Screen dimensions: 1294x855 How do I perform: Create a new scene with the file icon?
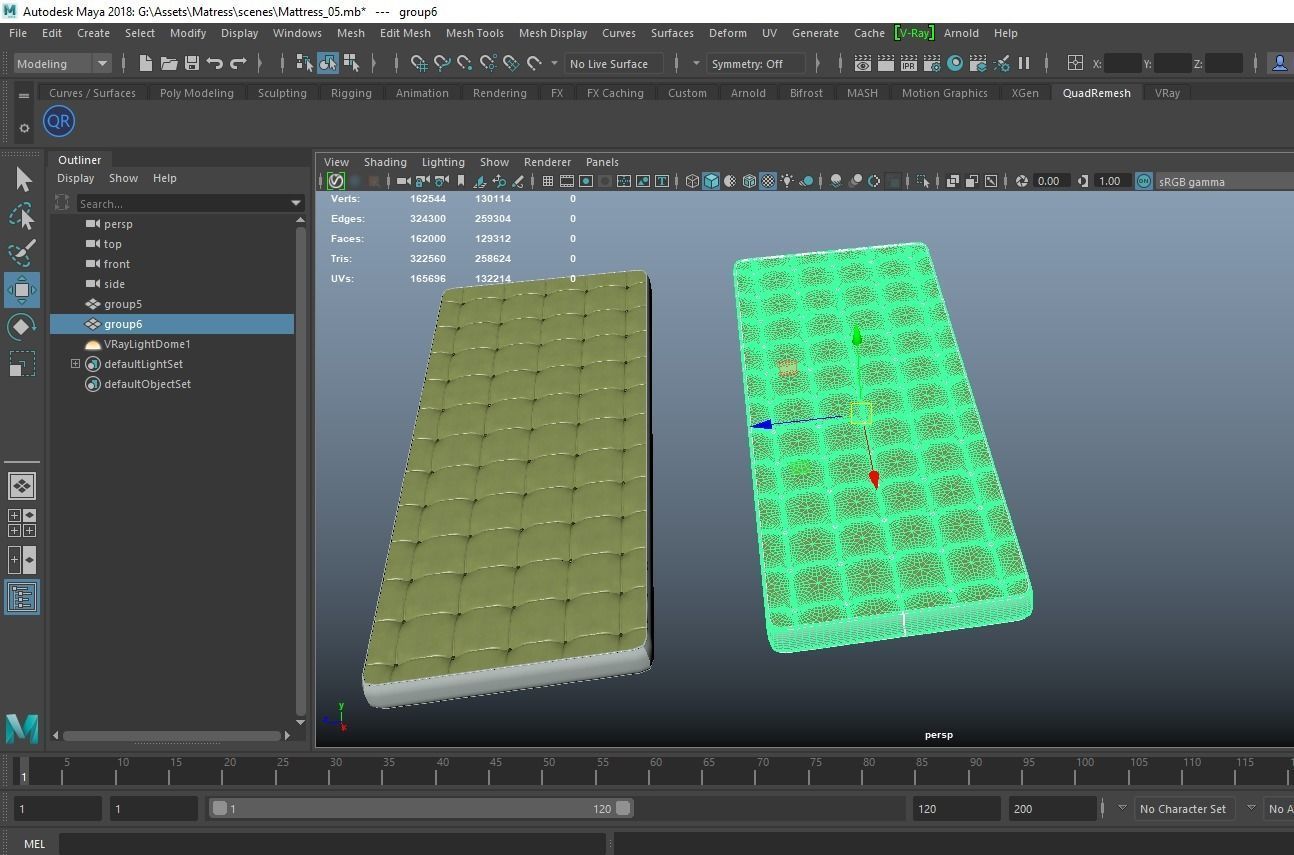pyautogui.click(x=146, y=63)
